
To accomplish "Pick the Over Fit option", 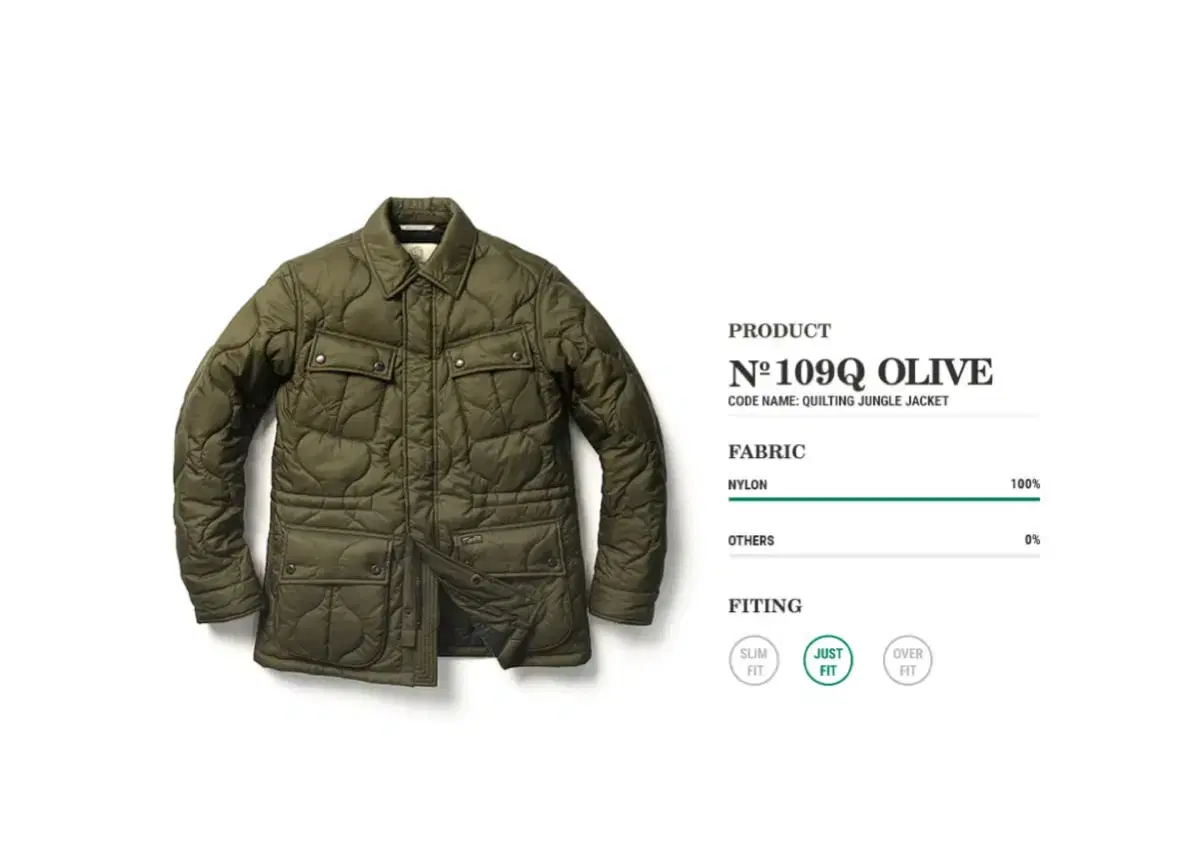I will [x=907, y=661].
